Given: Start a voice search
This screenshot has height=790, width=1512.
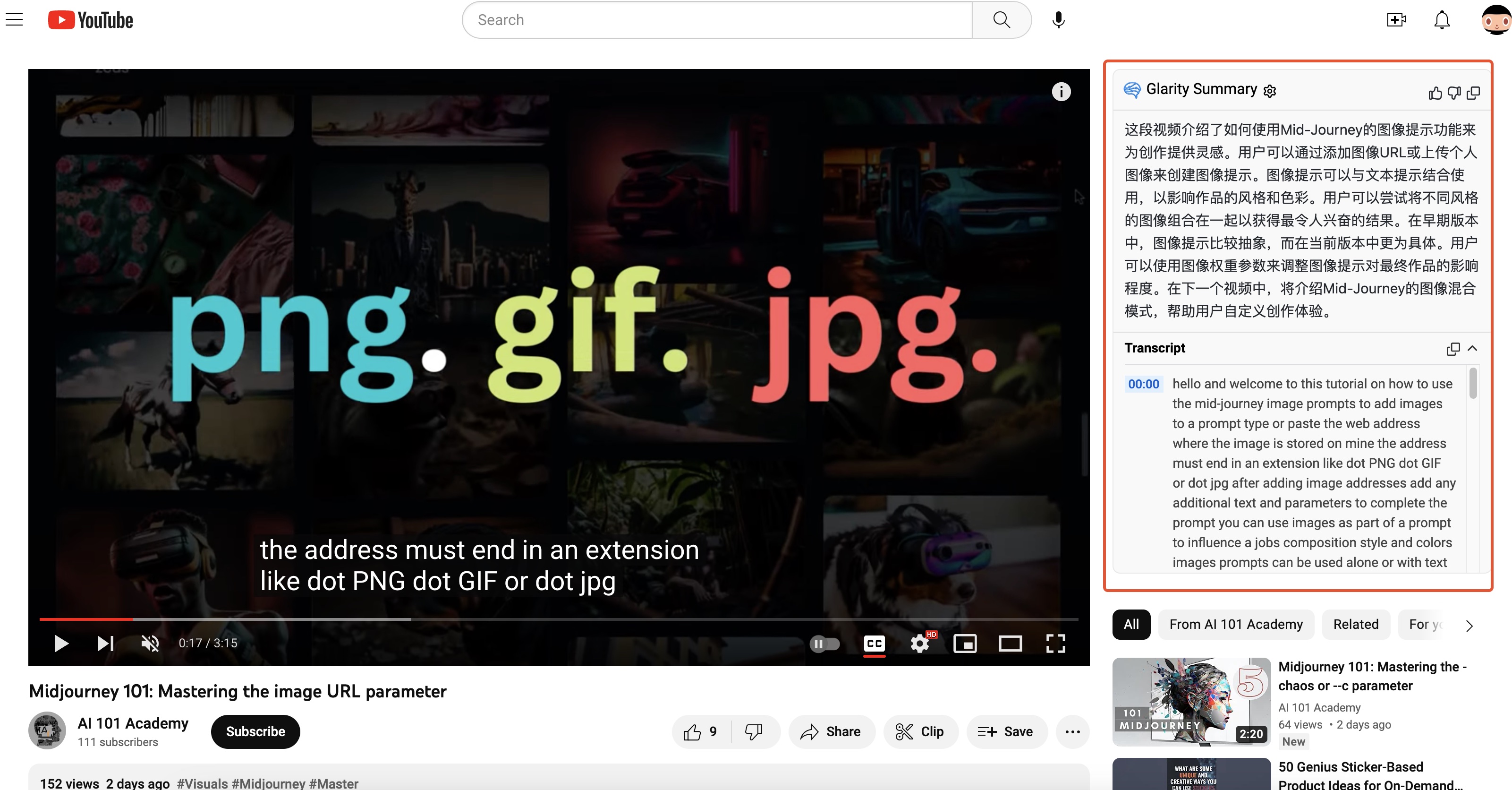Looking at the screenshot, I should (x=1058, y=19).
